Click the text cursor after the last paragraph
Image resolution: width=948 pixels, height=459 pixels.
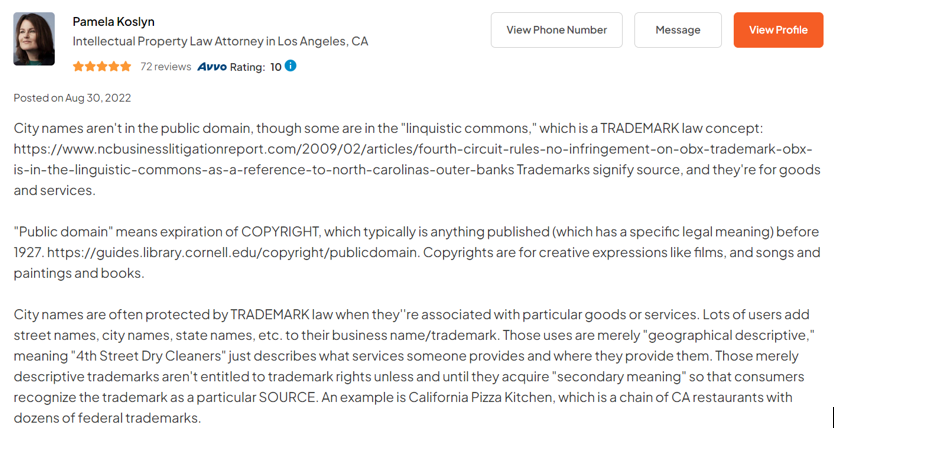833,417
